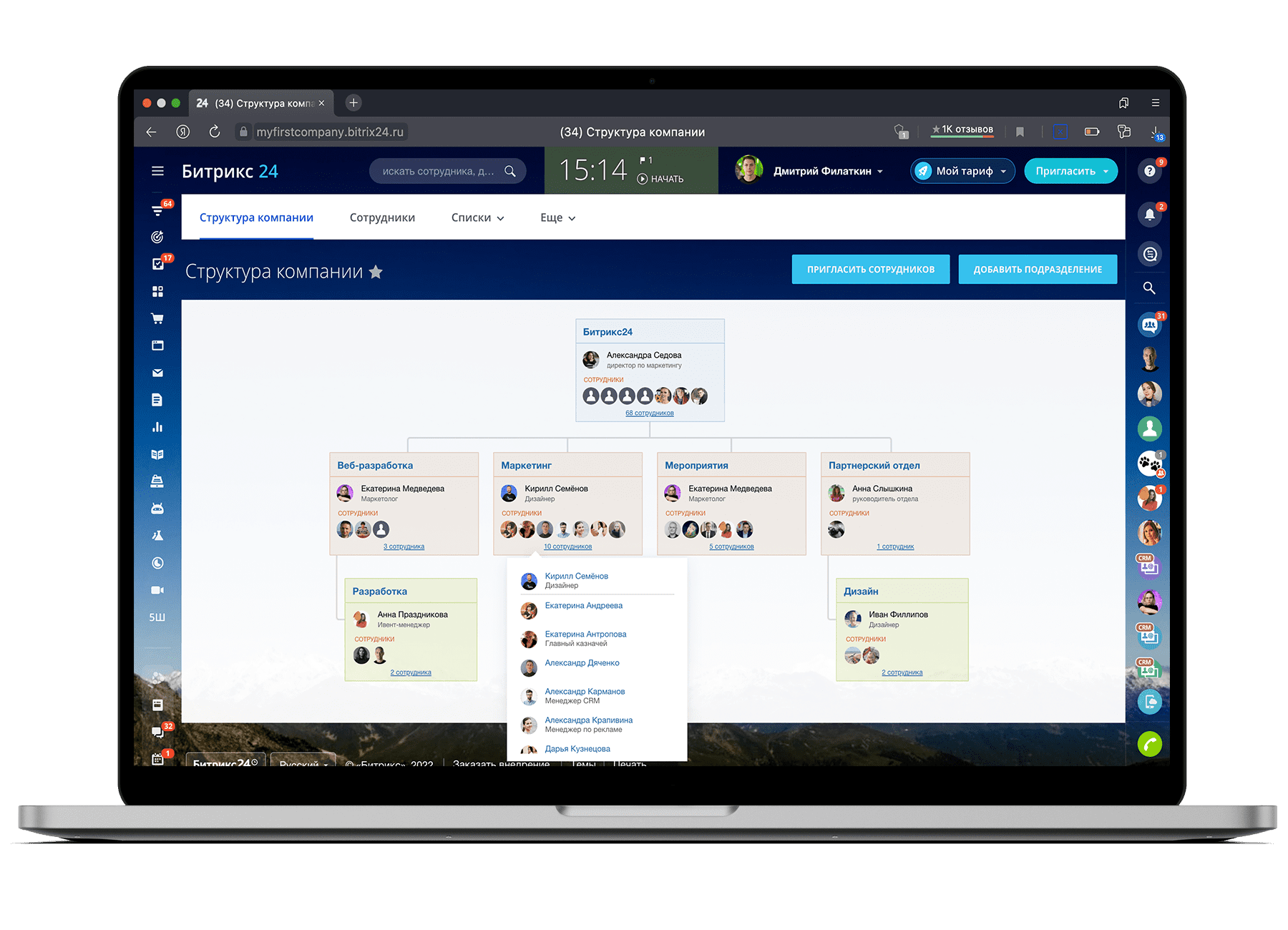
Task: Open the Мой тариф dropdown
Action: pyautogui.click(x=962, y=171)
